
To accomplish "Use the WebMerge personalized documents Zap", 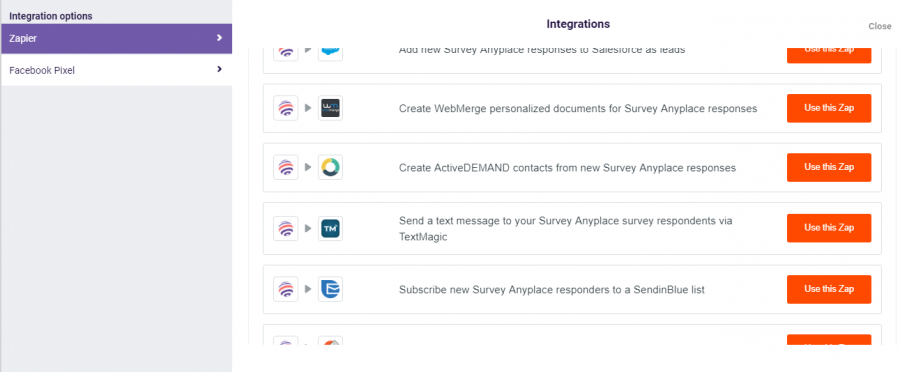I will 829,108.
